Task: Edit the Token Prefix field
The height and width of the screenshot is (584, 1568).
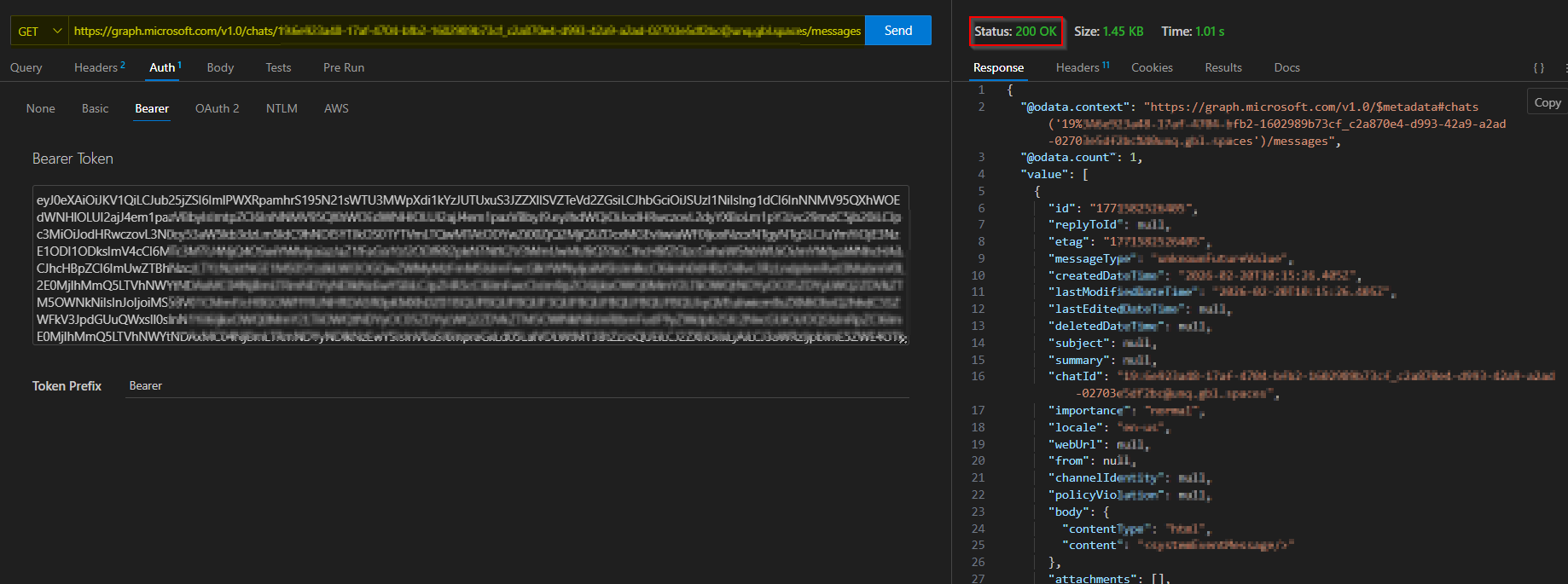Action: click(x=517, y=386)
